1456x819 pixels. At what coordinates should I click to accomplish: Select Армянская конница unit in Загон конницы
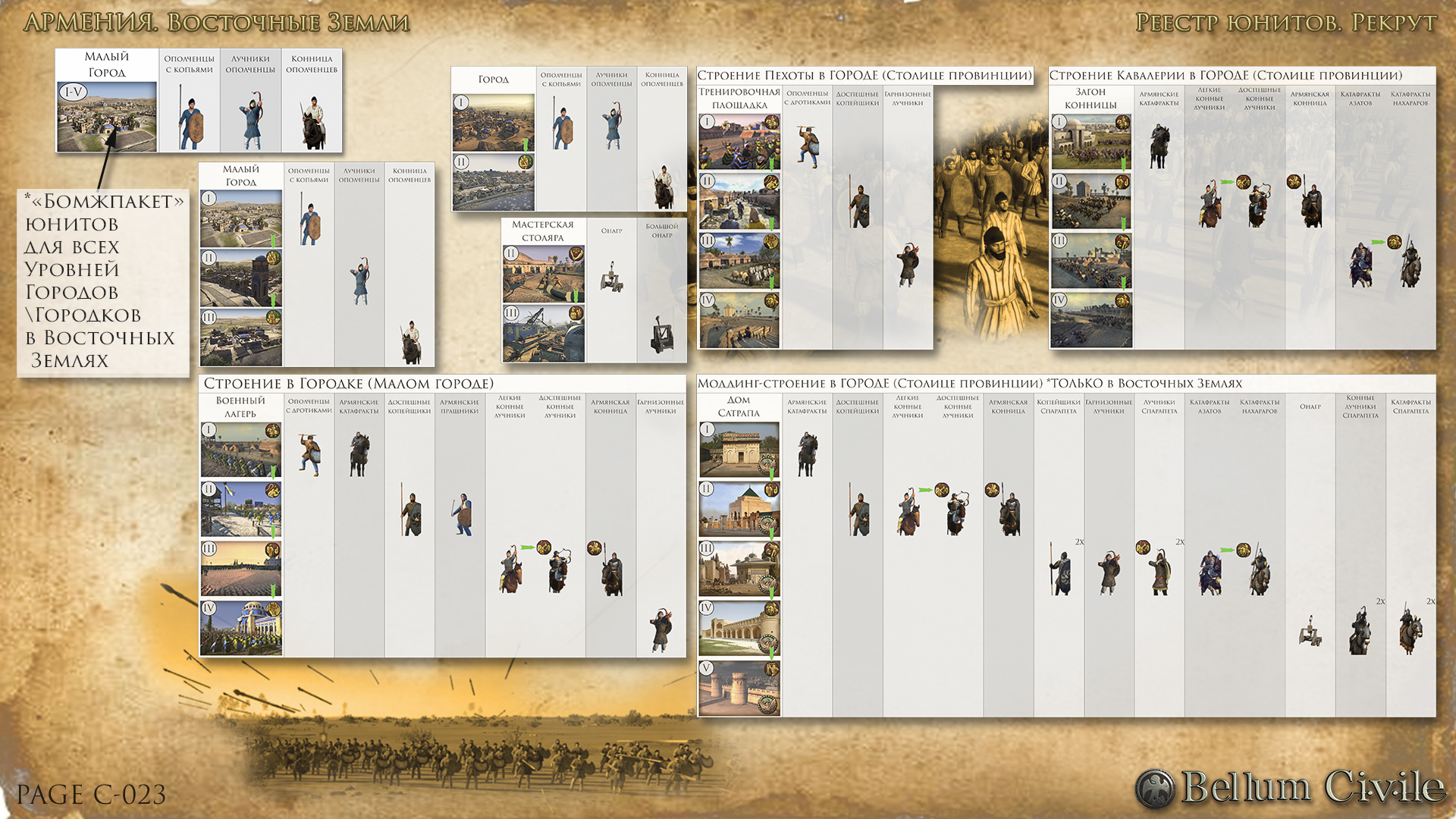(x=1310, y=205)
